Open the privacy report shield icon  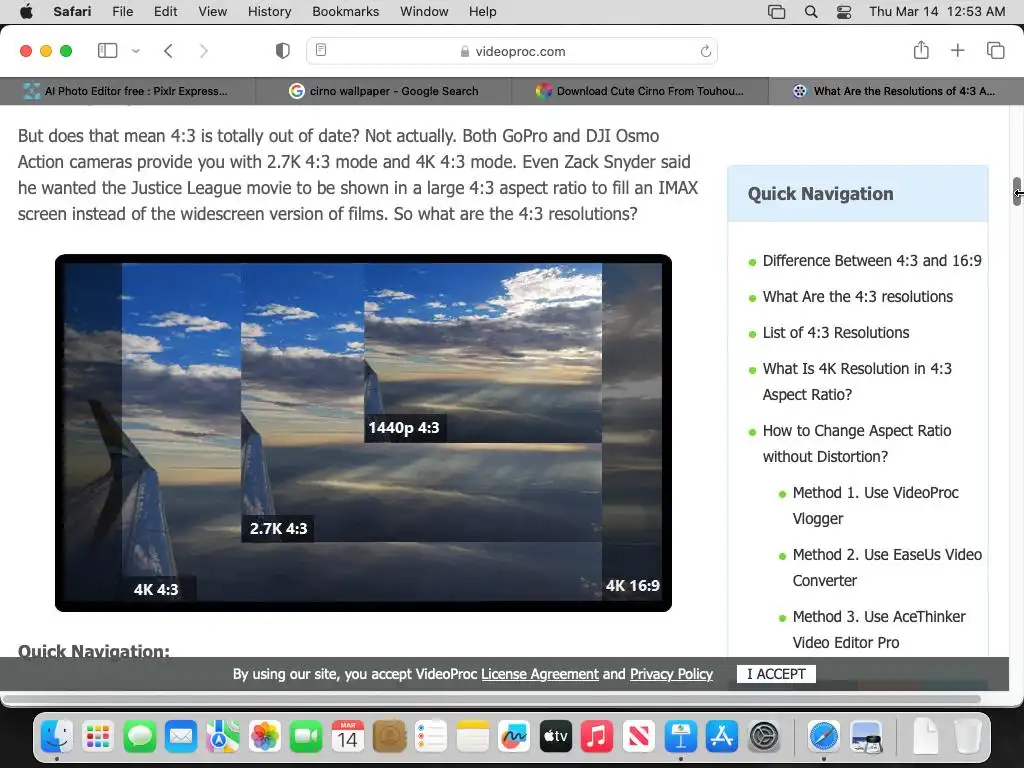283,51
